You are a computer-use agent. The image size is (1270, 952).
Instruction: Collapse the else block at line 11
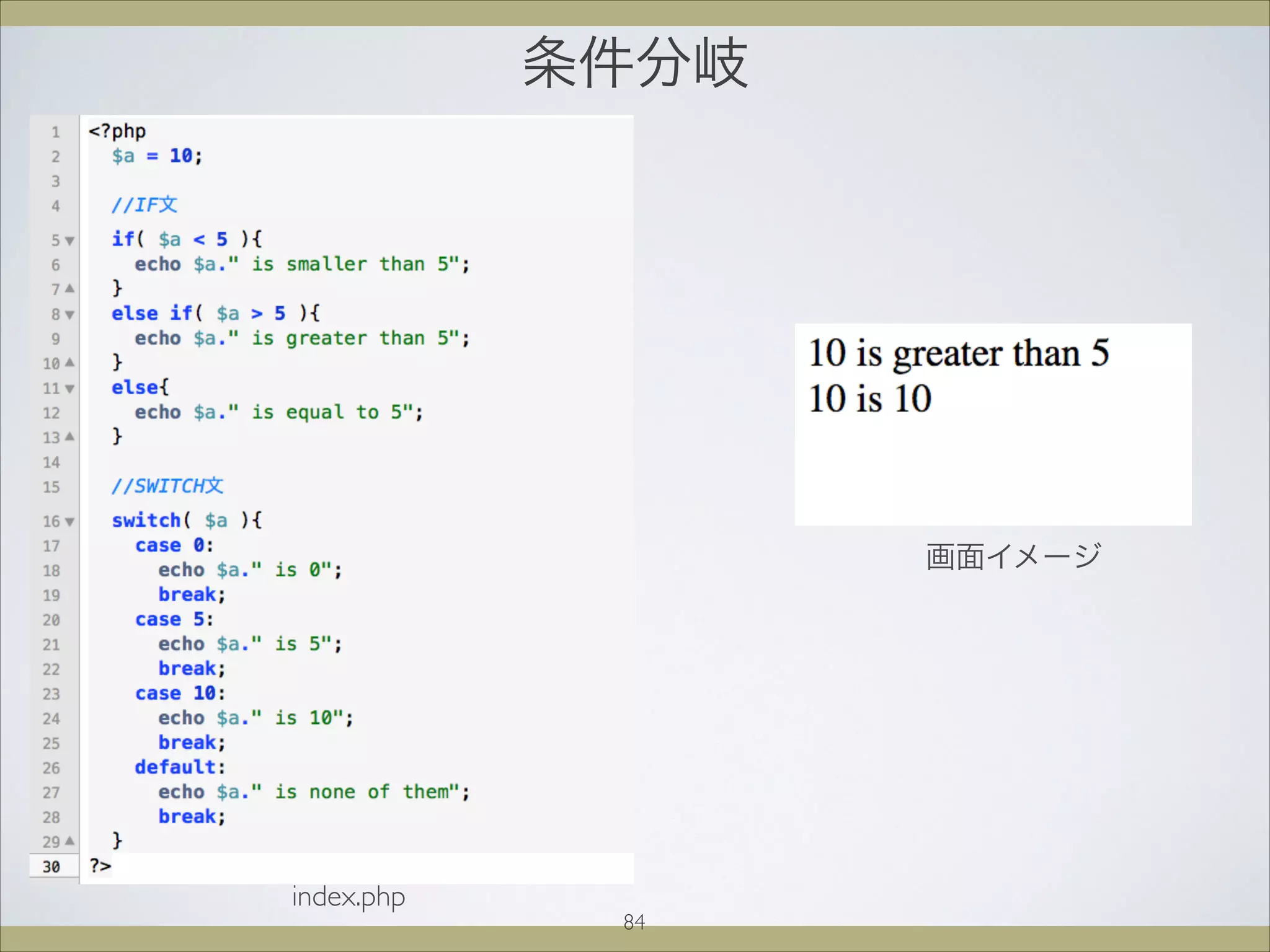69,389
